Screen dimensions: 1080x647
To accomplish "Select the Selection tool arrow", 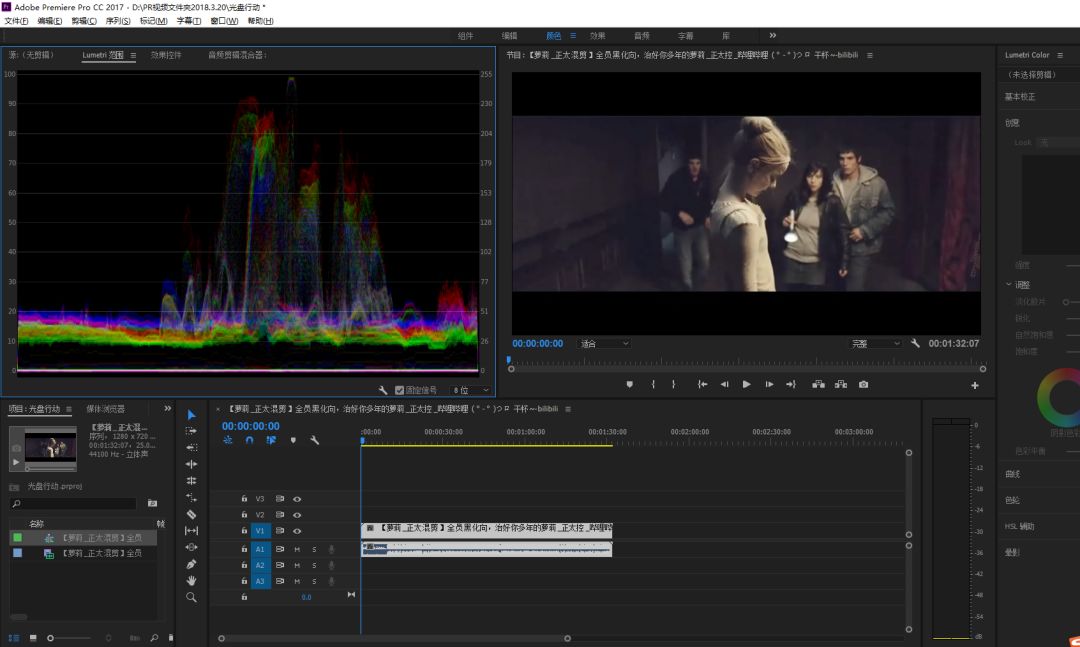I will pyautogui.click(x=191, y=415).
